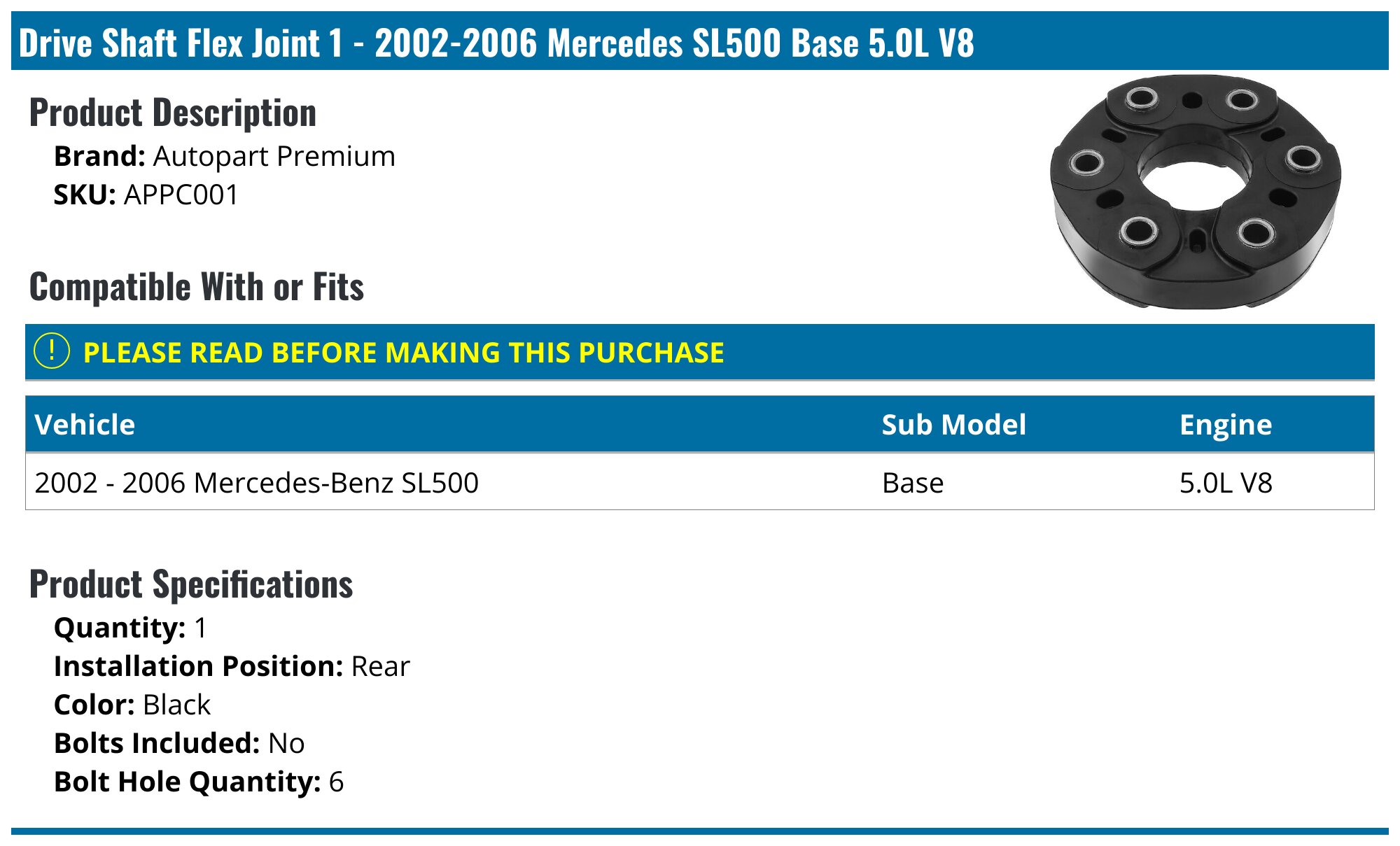1400x846 pixels.
Task: Click the Engine column header
Action: [x=1225, y=425]
